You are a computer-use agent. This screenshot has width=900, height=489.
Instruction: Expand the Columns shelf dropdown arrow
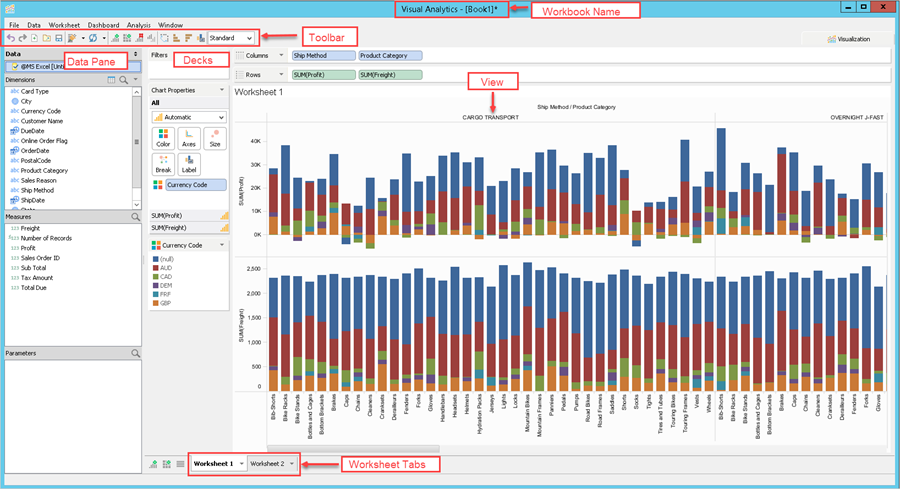click(282, 56)
